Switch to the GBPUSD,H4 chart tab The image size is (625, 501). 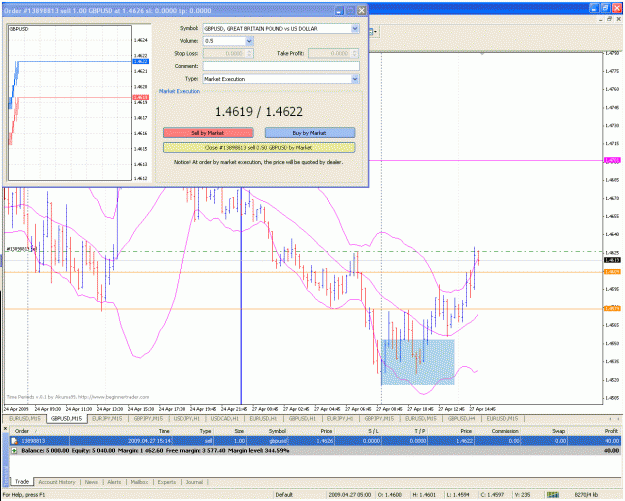462,418
